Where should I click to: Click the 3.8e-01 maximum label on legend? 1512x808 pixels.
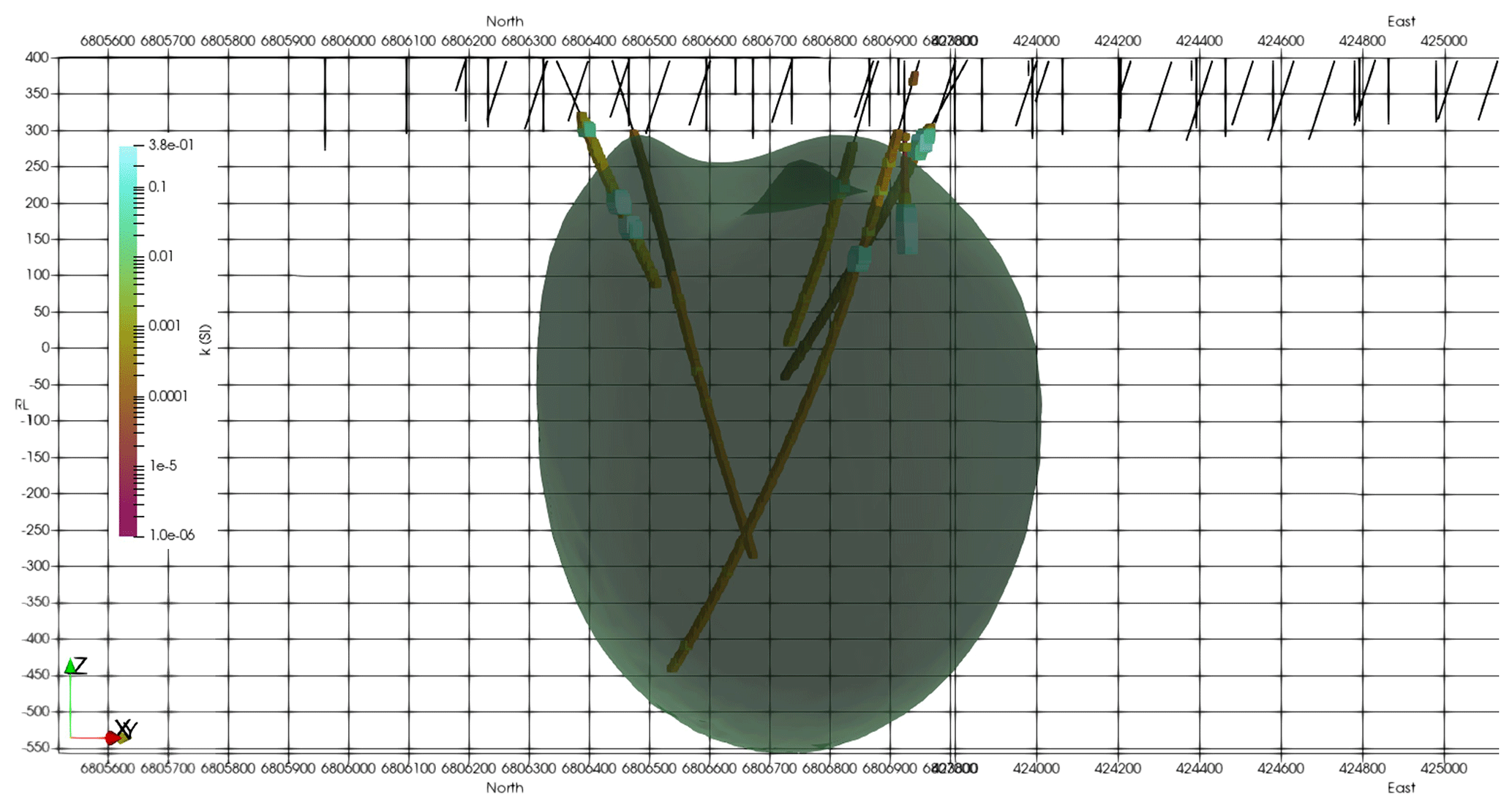click(x=170, y=145)
